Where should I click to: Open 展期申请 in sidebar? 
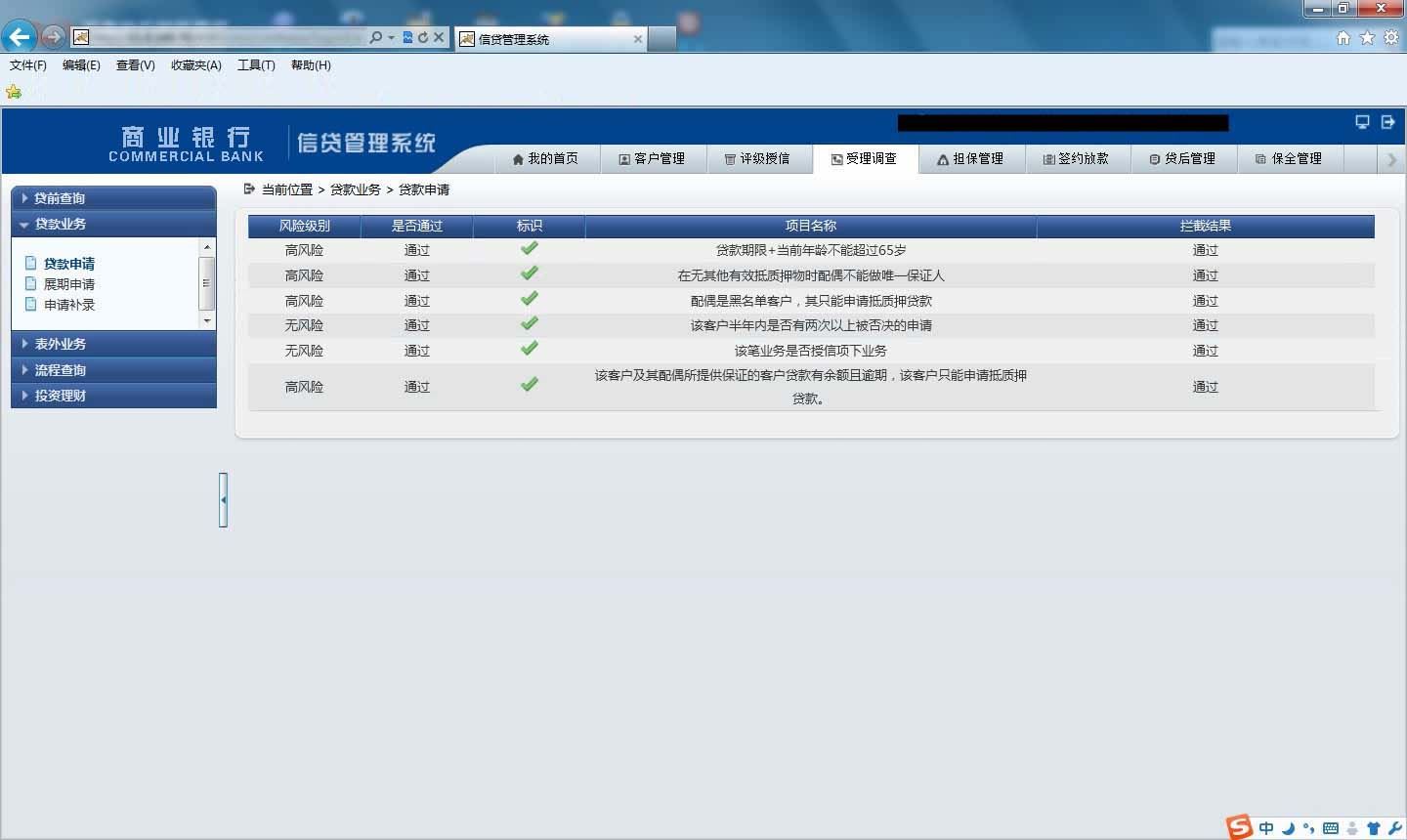[x=69, y=284]
